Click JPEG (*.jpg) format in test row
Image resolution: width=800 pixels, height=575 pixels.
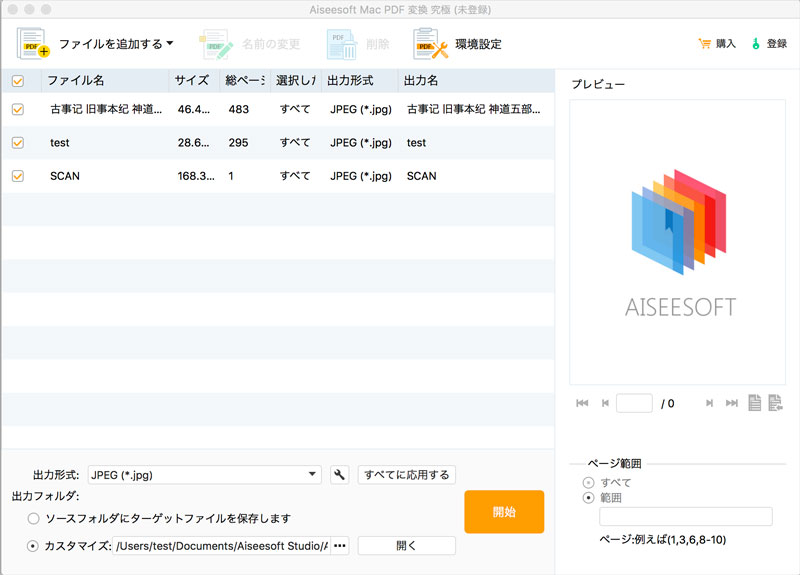tap(361, 143)
